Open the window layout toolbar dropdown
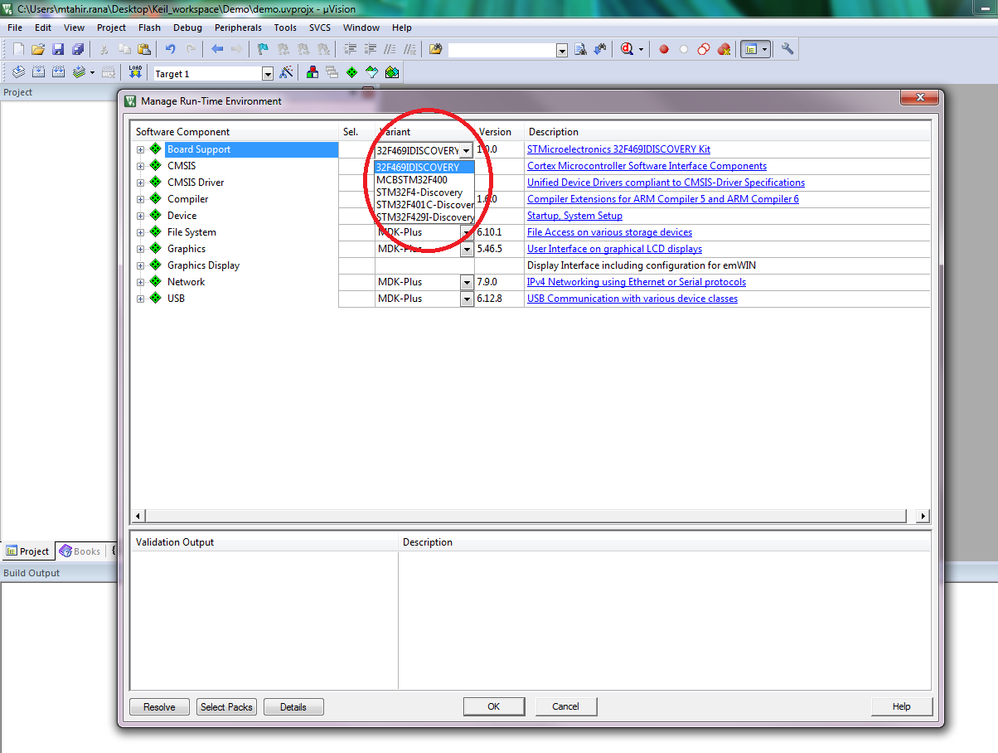998x753 pixels. 765,49
